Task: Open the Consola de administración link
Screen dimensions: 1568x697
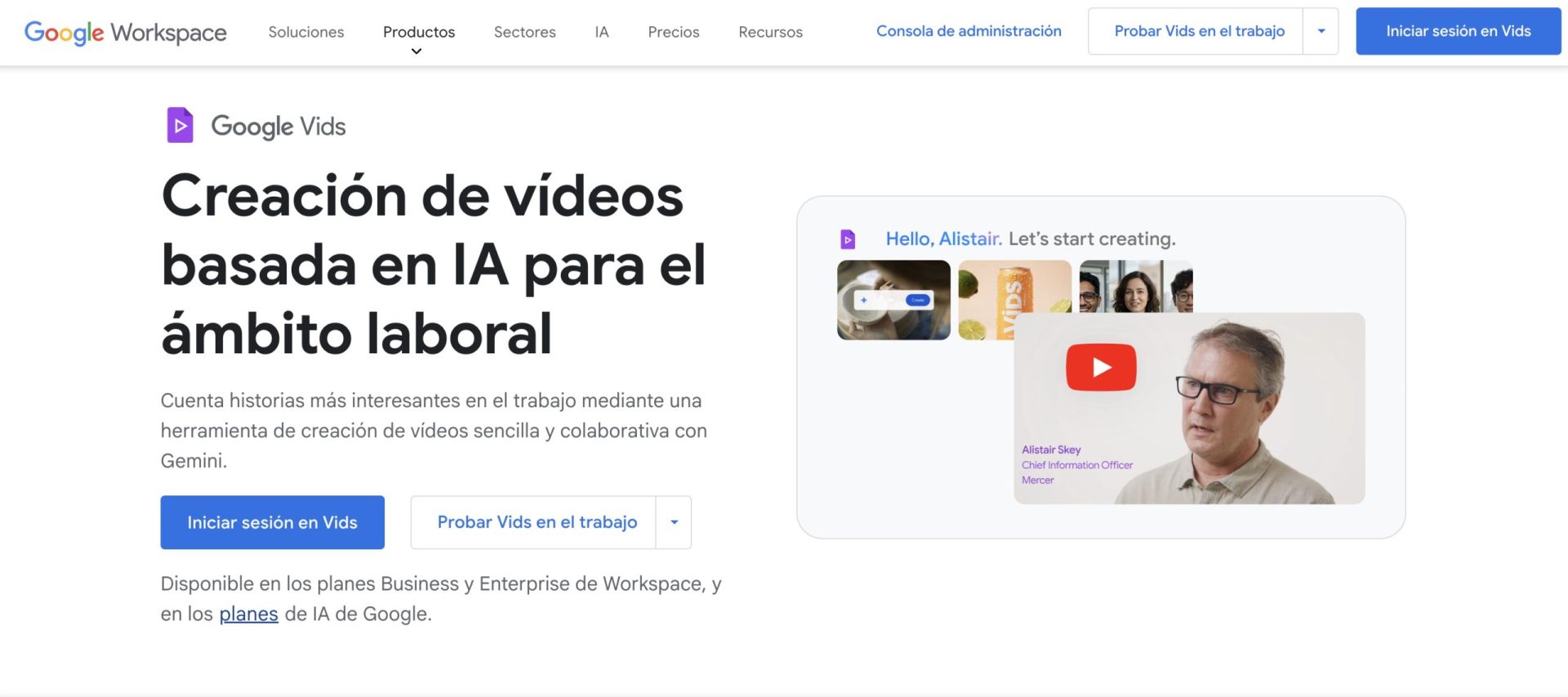Action: pyautogui.click(x=969, y=31)
